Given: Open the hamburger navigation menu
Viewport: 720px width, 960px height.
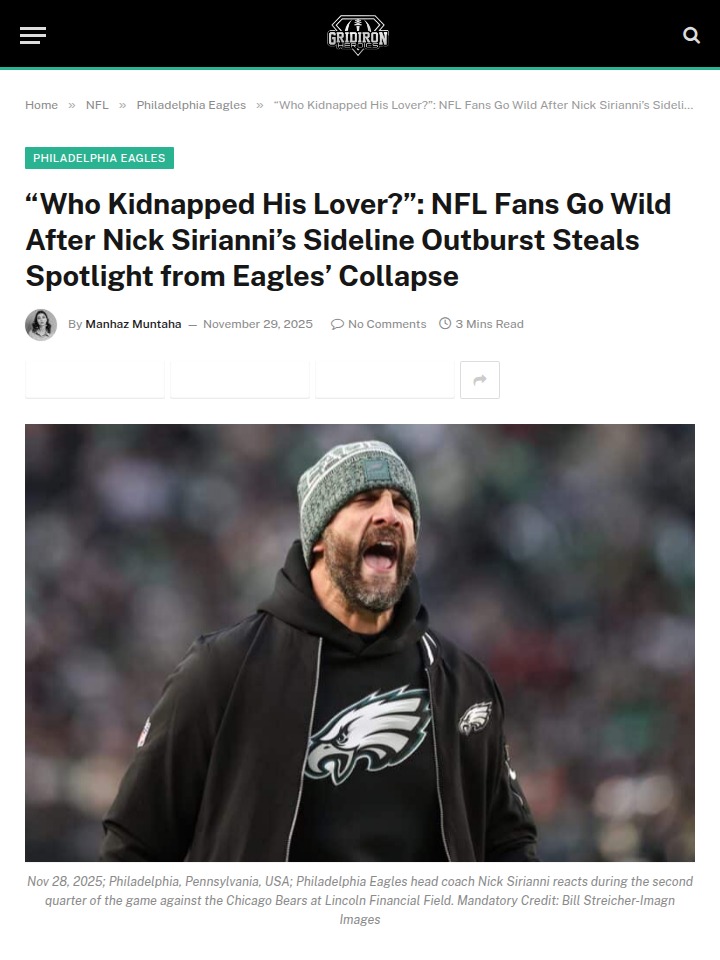Looking at the screenshot, I should (x=33, y=36).
